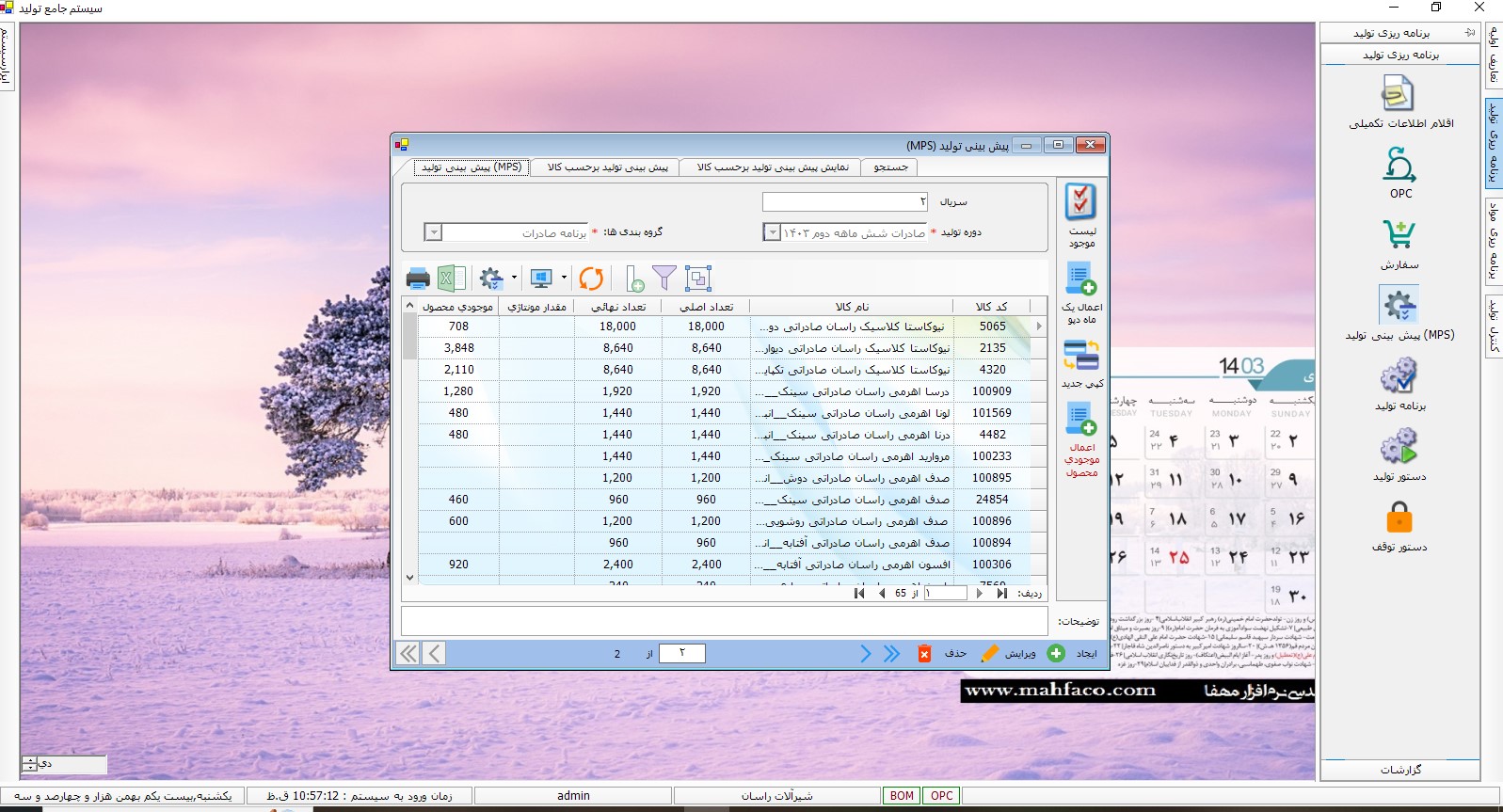Switch to نمایش پیش بینی تولید برحسب کالا tab
Viewport: 1503px width, 812px height.
tap(773, 167)
